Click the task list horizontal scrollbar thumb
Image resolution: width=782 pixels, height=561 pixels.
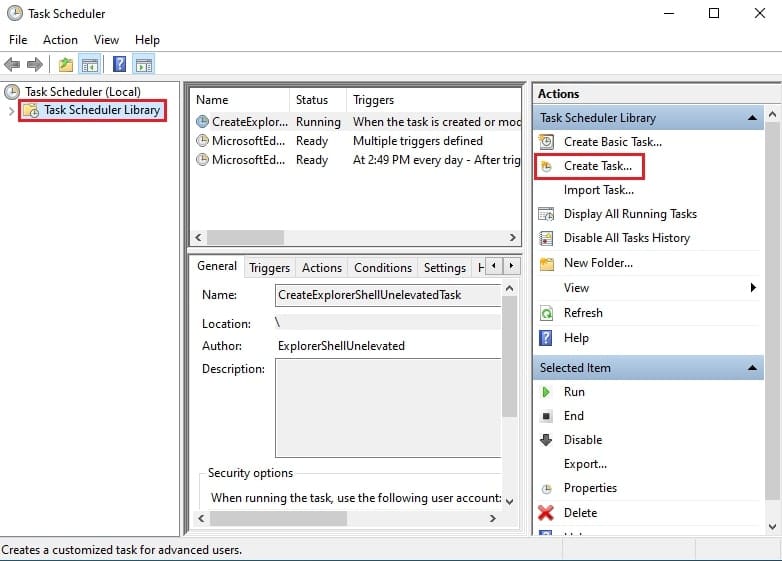pos(245,237)
